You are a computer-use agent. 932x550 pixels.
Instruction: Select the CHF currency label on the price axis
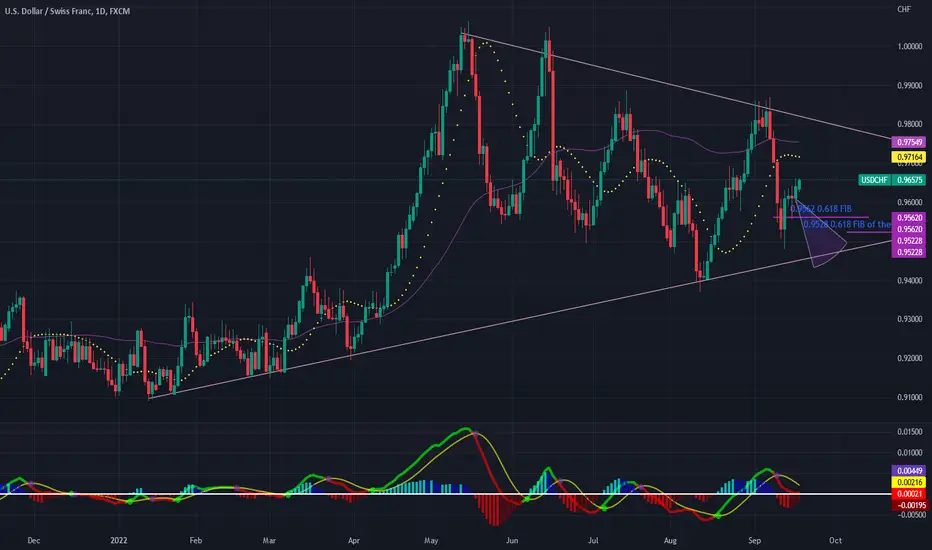coord(903,9)
